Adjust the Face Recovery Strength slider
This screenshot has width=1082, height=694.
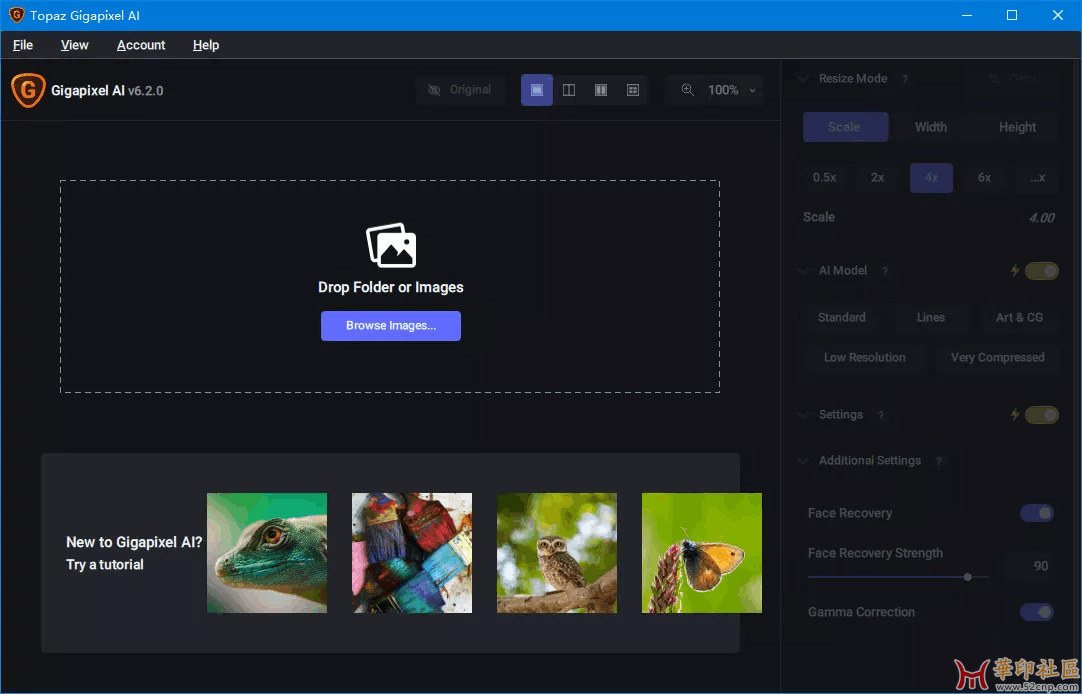(x=967, y=577)
